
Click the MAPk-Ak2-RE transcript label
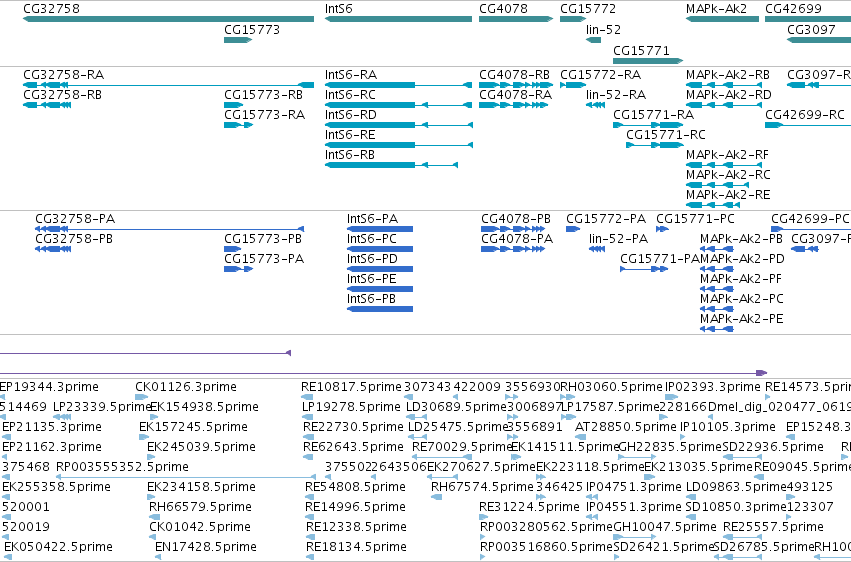point(728,194)
